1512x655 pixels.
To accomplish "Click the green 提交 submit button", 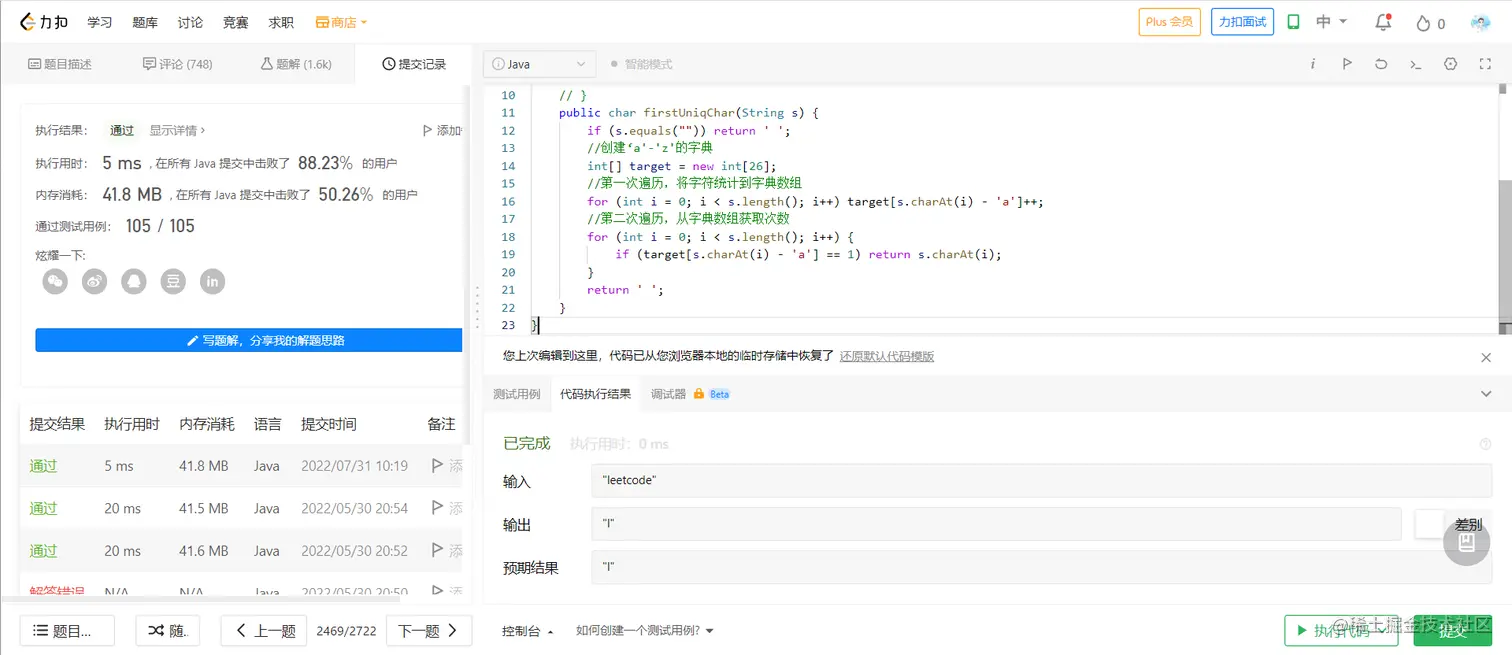I will click(1452, 631).
